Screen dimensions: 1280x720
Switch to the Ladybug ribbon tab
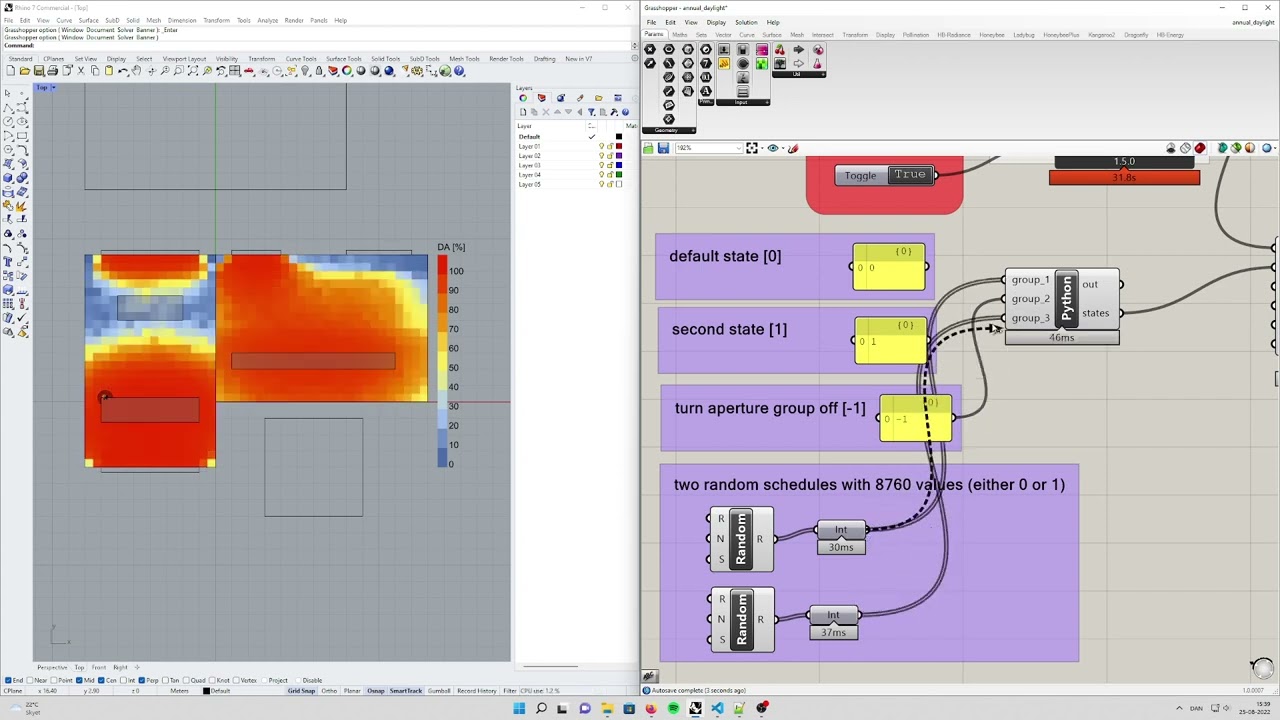[1023, 35]
